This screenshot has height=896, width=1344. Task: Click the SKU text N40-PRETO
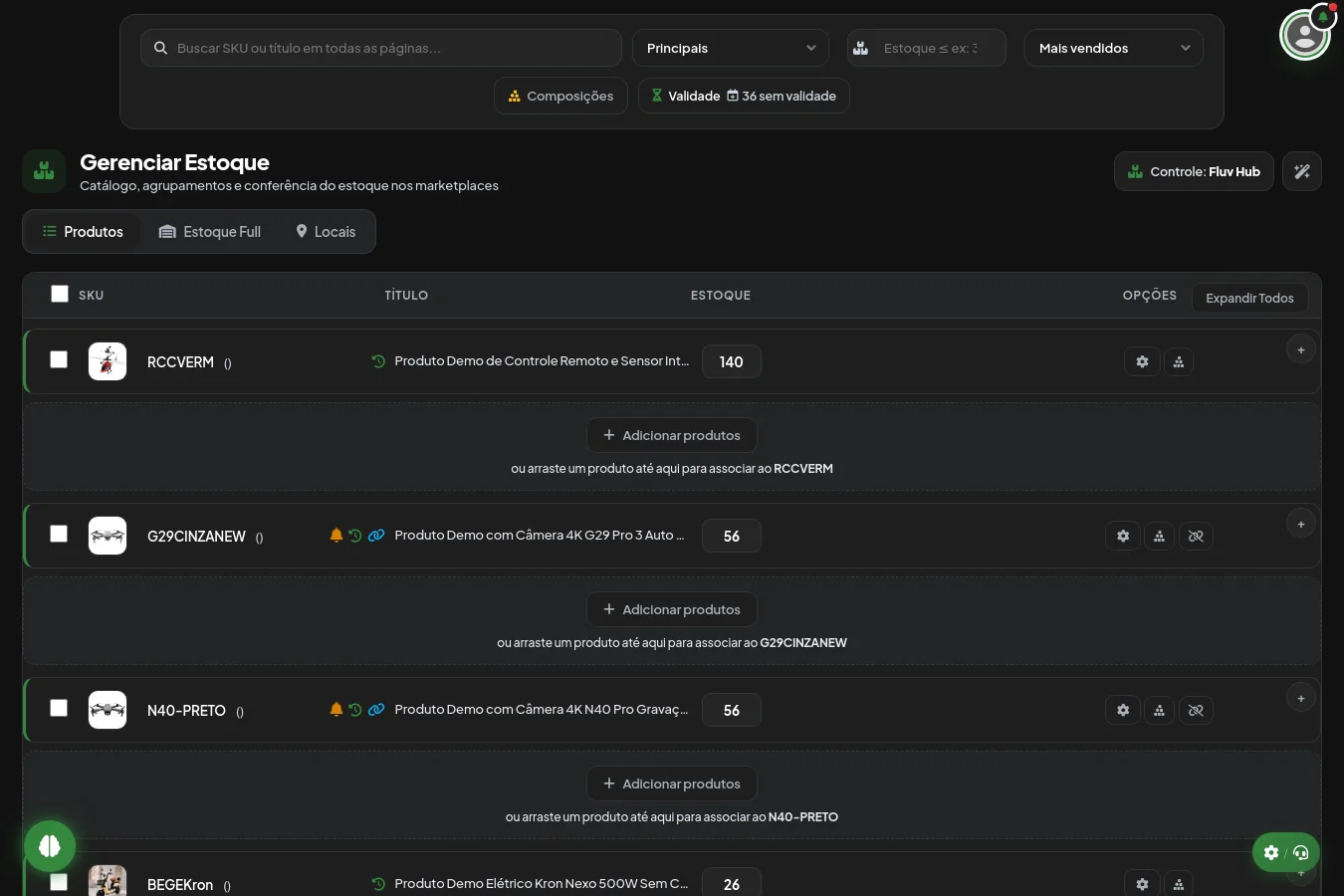pos(186,711)
